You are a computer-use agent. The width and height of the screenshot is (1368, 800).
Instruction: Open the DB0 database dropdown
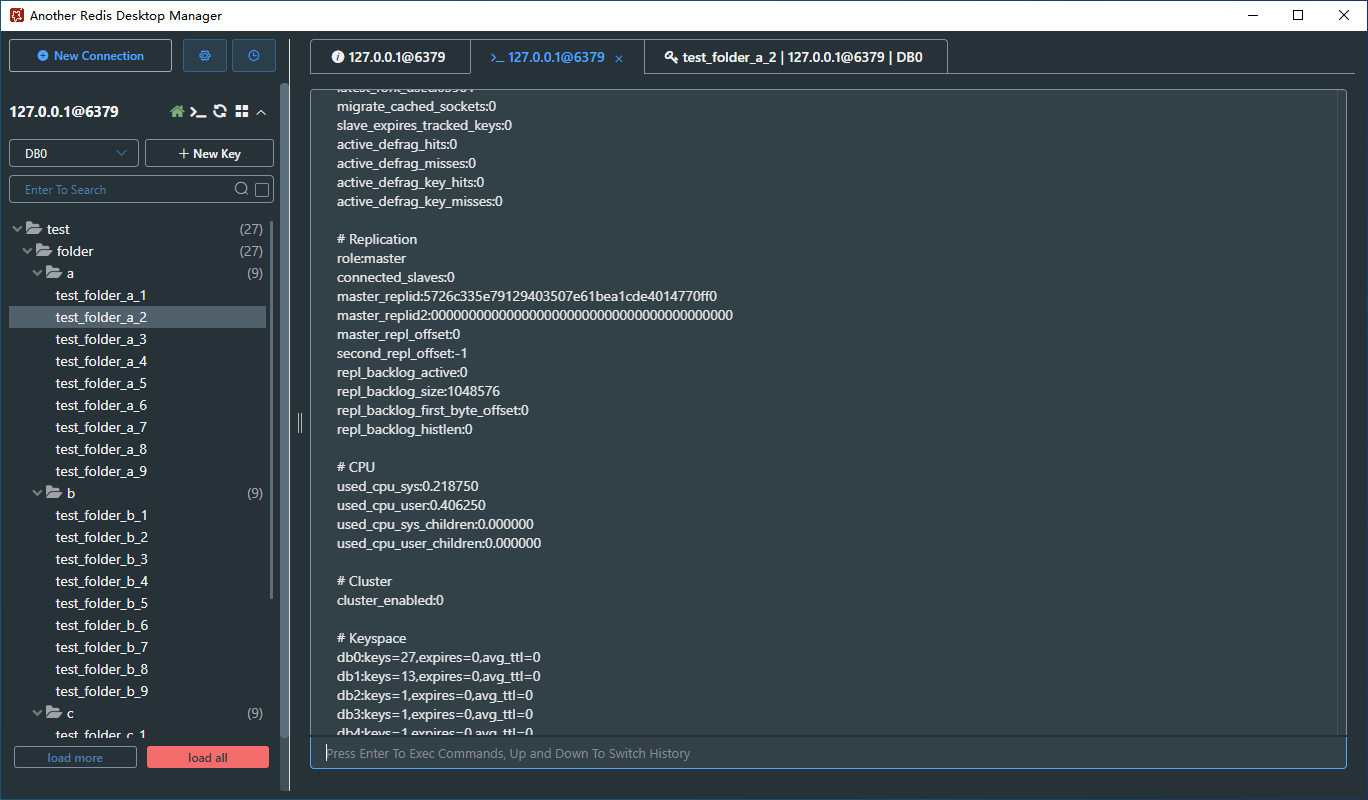click(x=74, y=153)
